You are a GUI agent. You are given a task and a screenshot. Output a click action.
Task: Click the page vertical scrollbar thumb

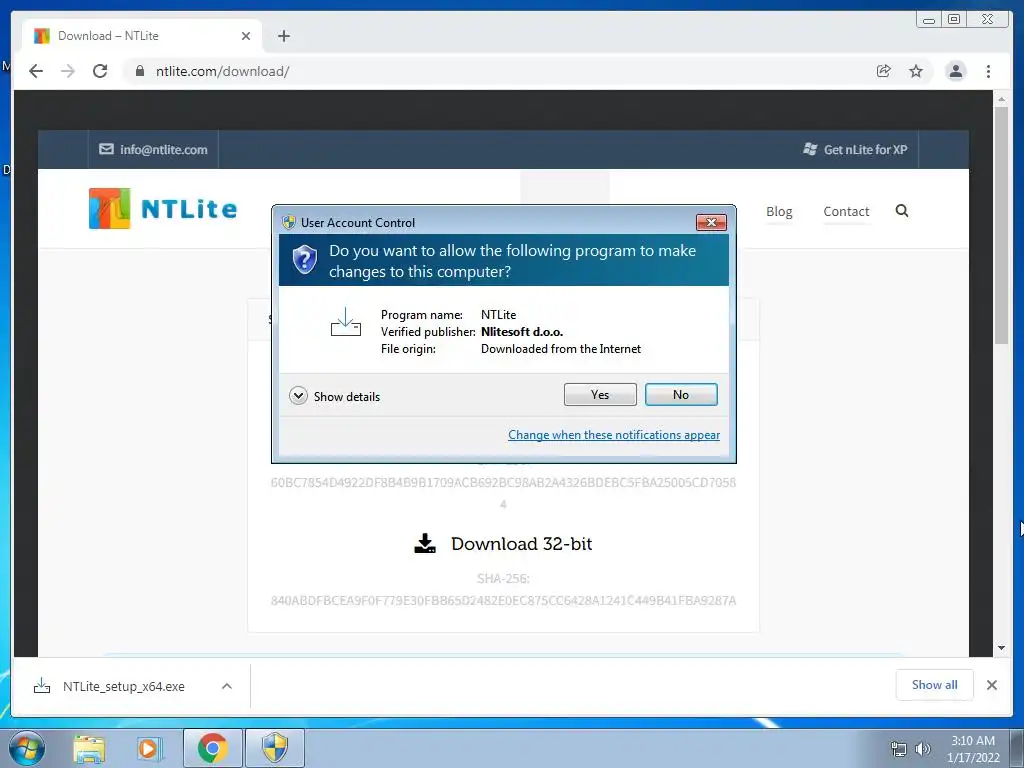pos(1001,225)
